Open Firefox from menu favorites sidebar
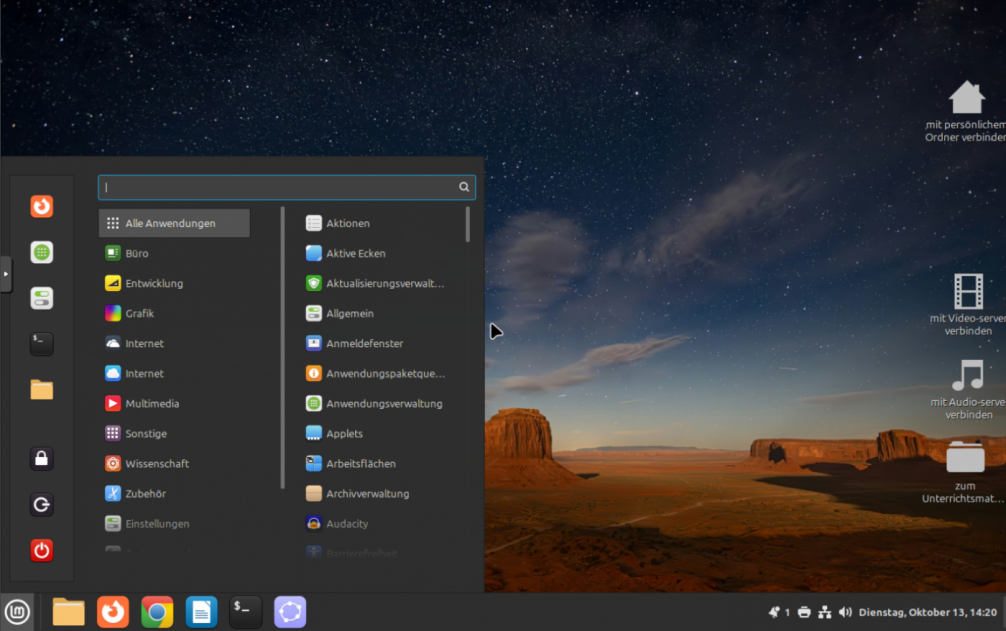 point(42,206)
